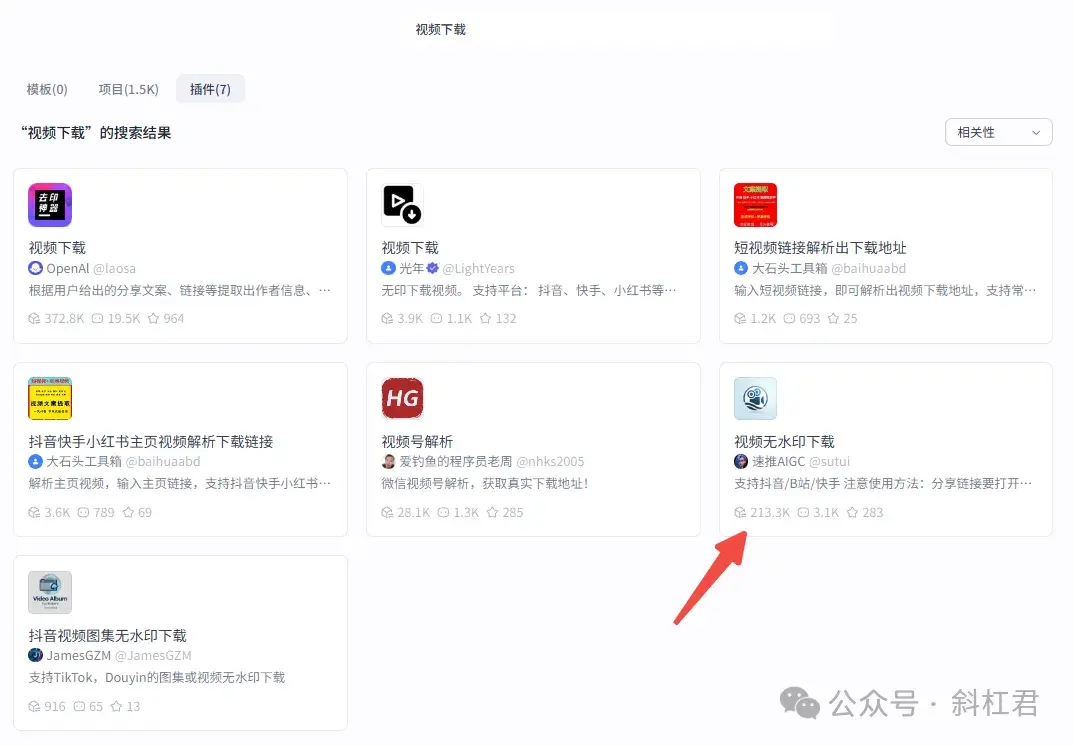Viewport: 1073px width, 746px height.
Task: Click the JamesGZM author avatar
Action: (36, 655)
